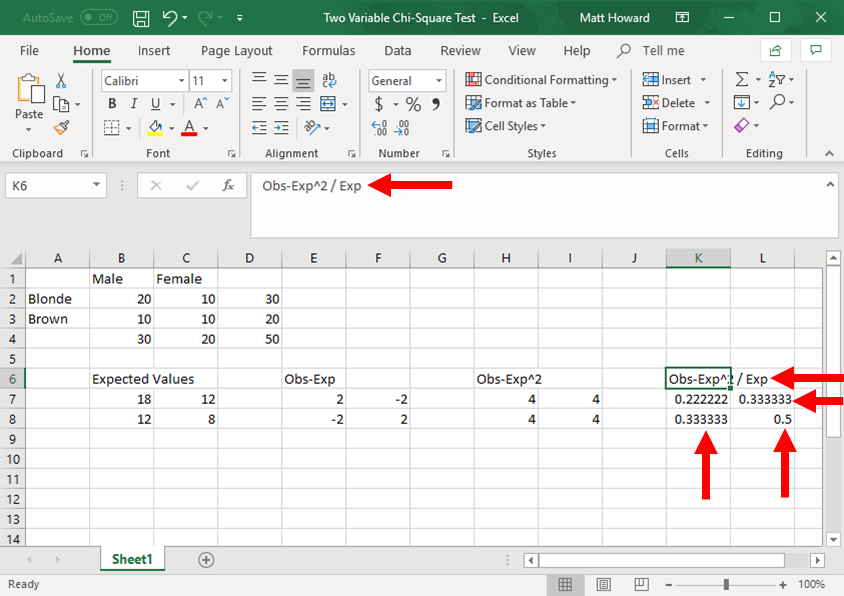Screen dimensions: 844x596
Task: Select Middle Align vertical alignment
Action: 281,80
